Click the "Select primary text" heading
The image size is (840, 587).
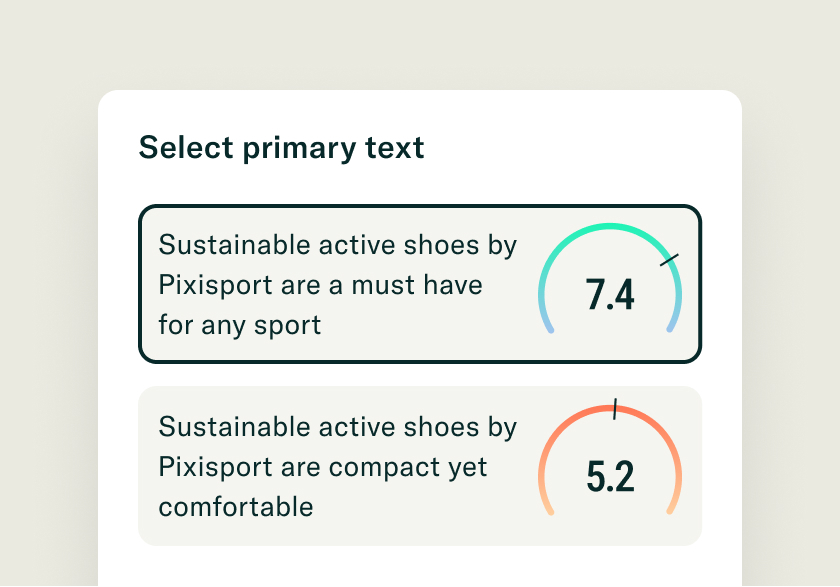tap(281, 148)
